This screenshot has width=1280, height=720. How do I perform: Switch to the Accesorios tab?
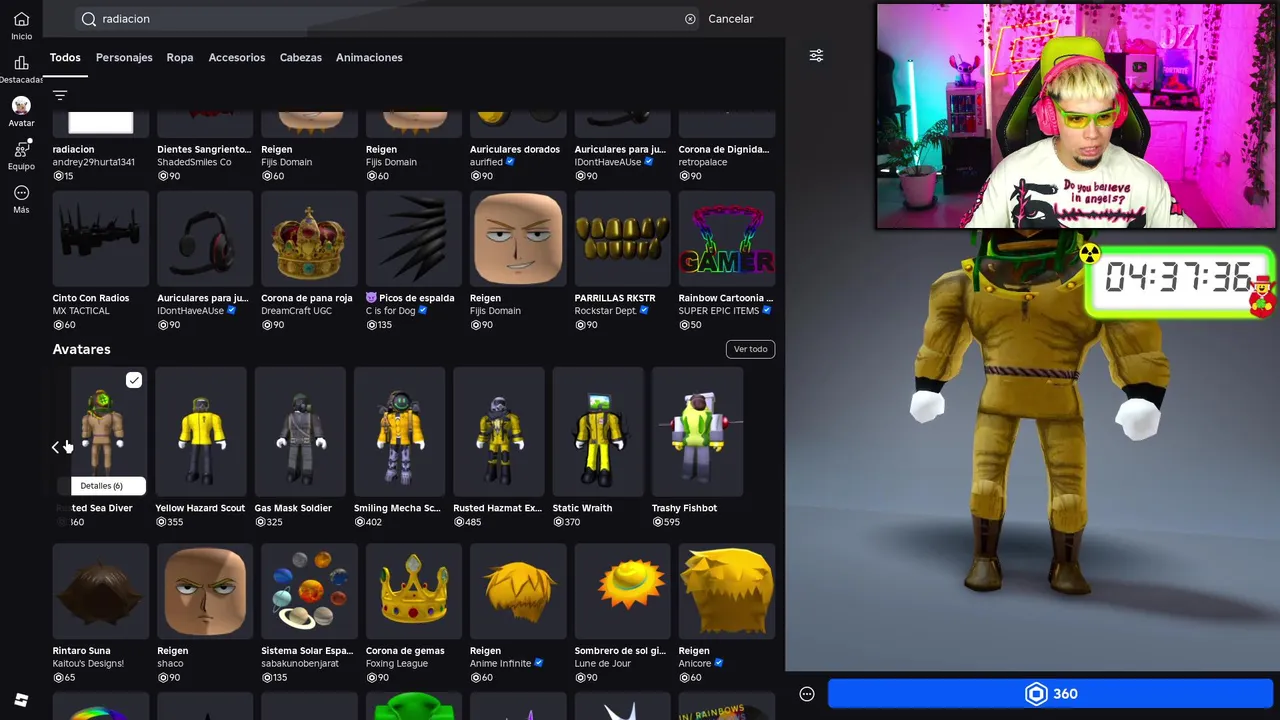pyautogui.click(x=237, y=57)
